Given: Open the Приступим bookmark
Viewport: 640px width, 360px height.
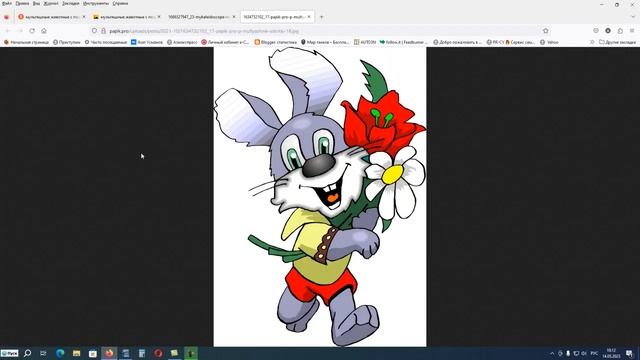Looking at the screenshot, I should click(x=67, y=42).
